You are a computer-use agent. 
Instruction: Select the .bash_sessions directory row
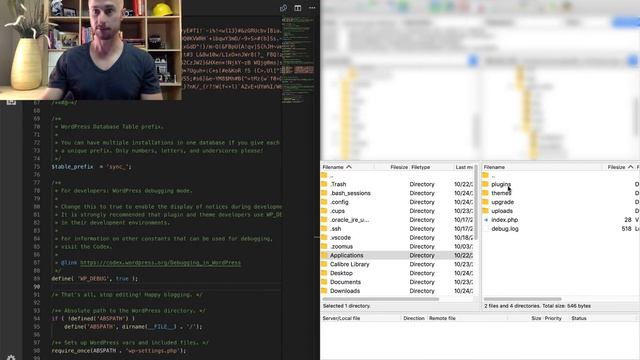tap(398, 193)
